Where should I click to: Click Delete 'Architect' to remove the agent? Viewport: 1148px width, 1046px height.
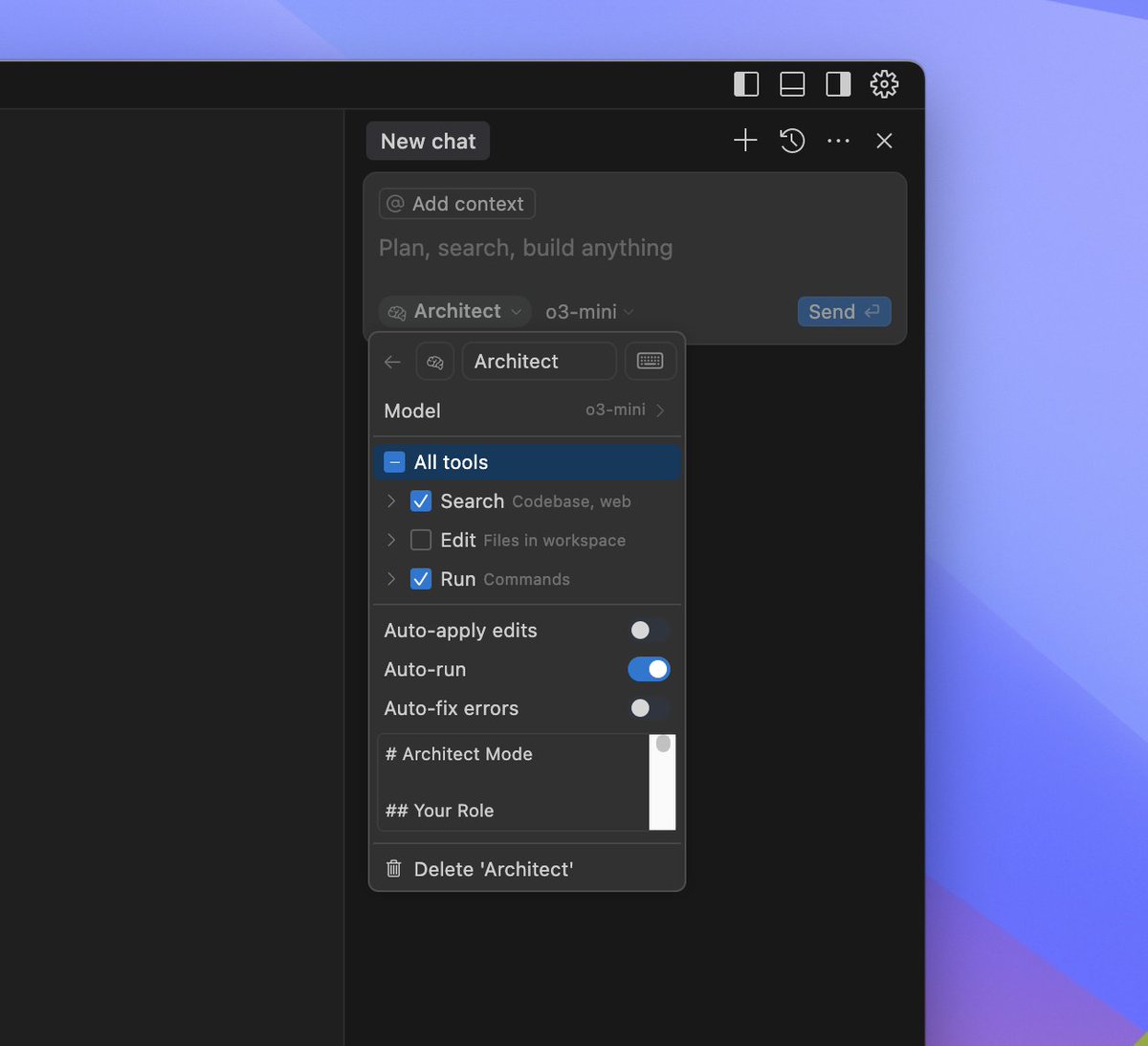[493, 869]
